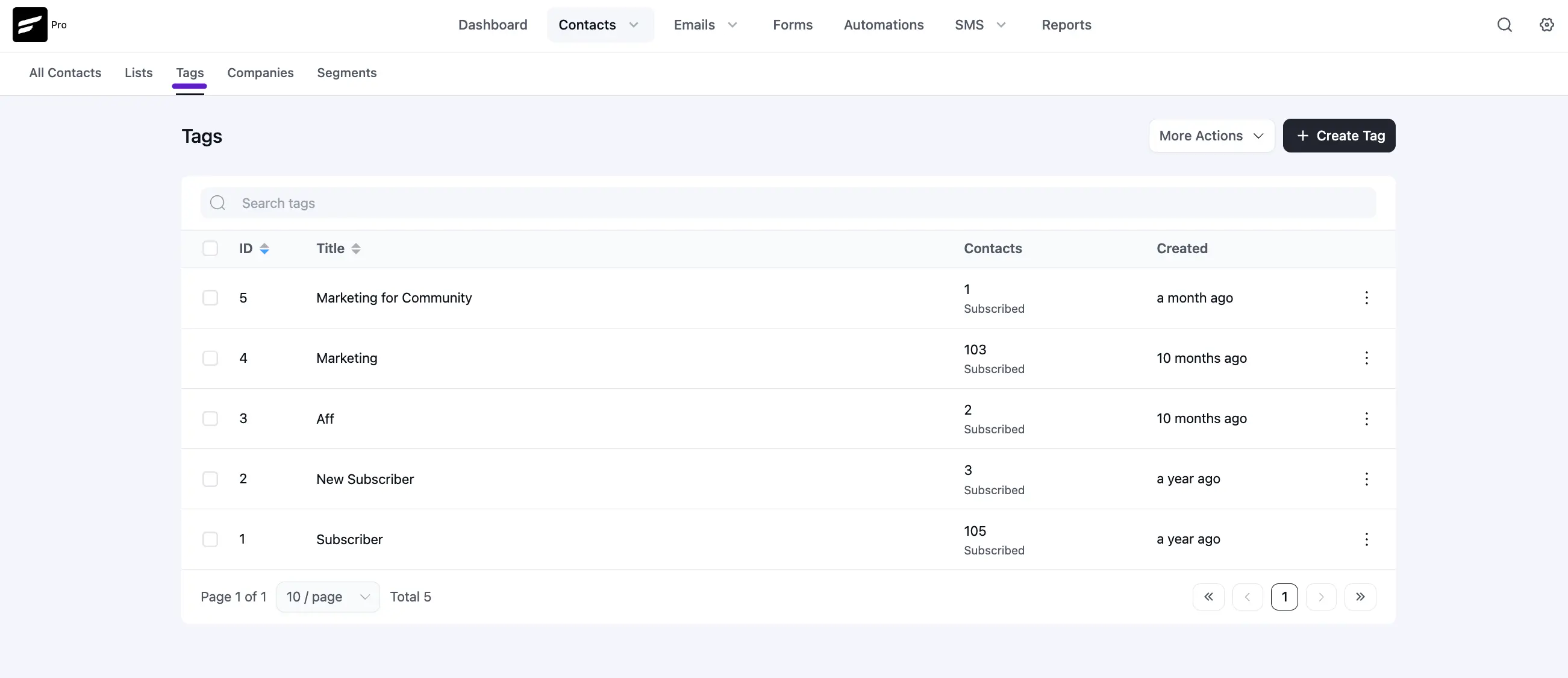The width and height of the screenshot is (1568, 678).
Task: Open three-dot menu for New Subscriber tag
Action: [1367, 479]
